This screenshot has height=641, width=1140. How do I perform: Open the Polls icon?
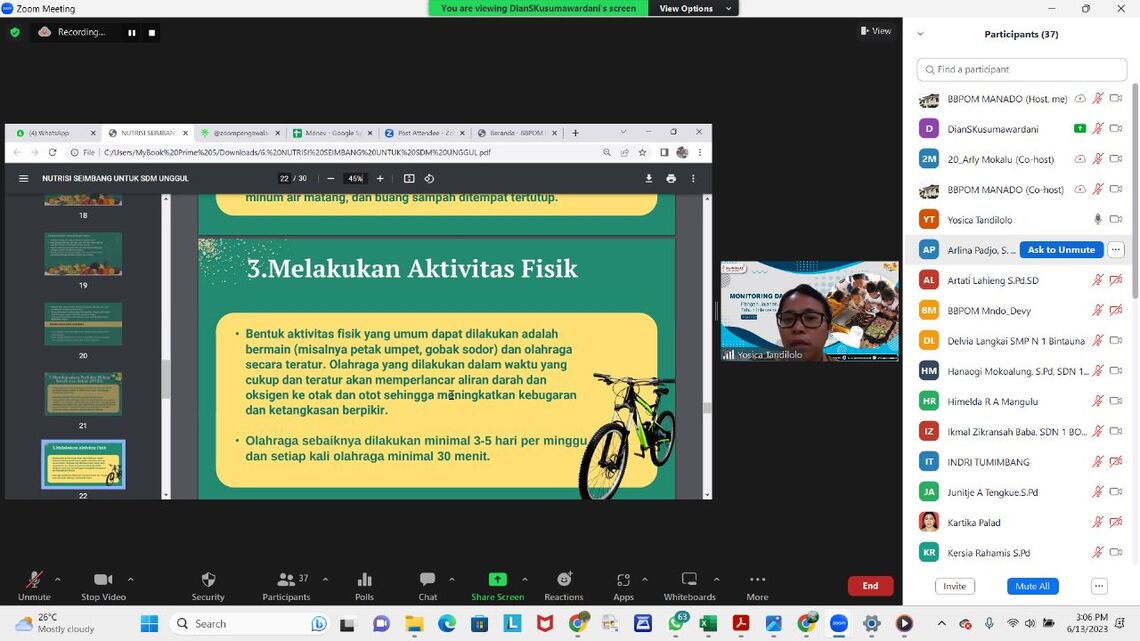coord(364,580)
